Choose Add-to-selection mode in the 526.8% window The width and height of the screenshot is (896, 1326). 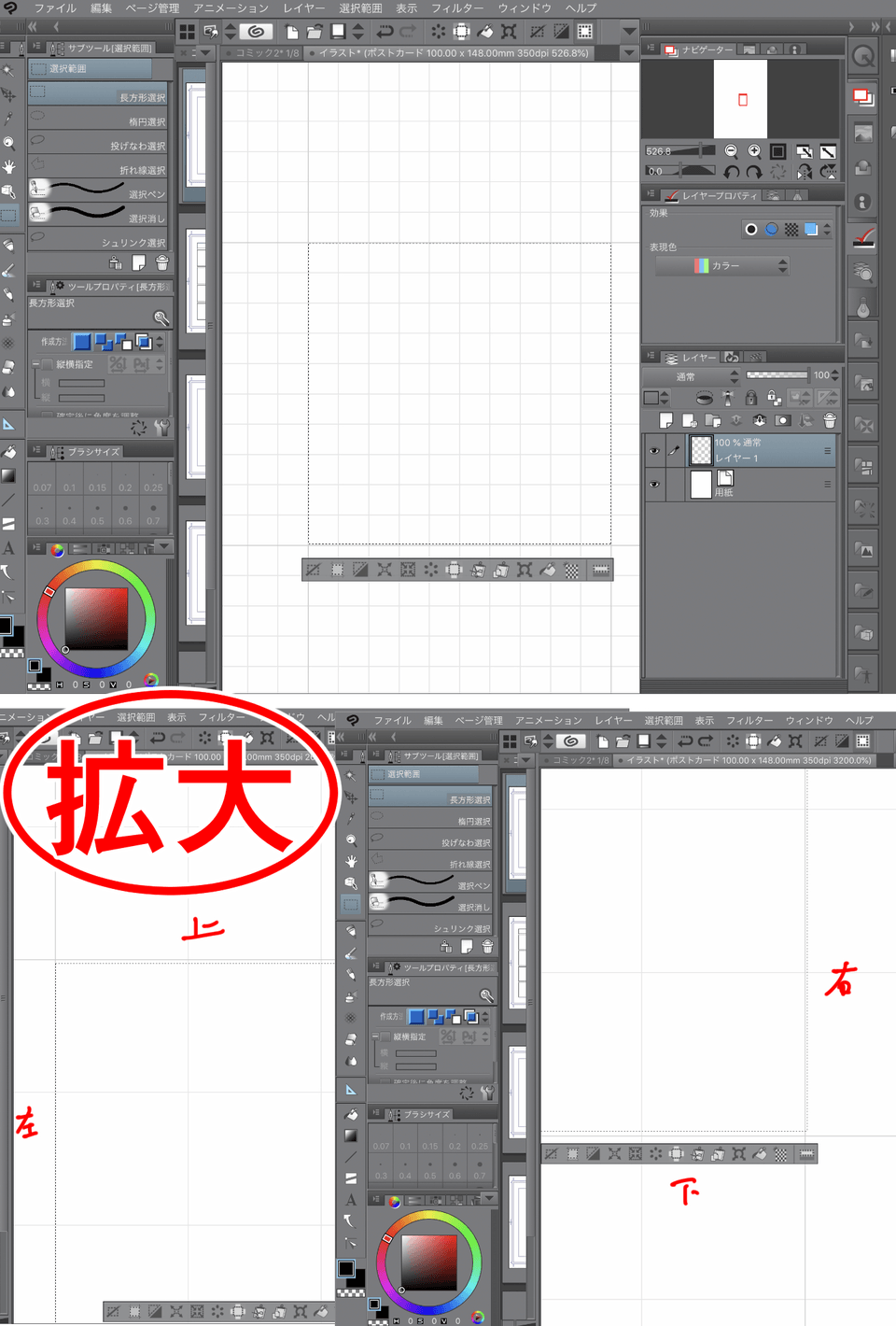click(103, 342)
